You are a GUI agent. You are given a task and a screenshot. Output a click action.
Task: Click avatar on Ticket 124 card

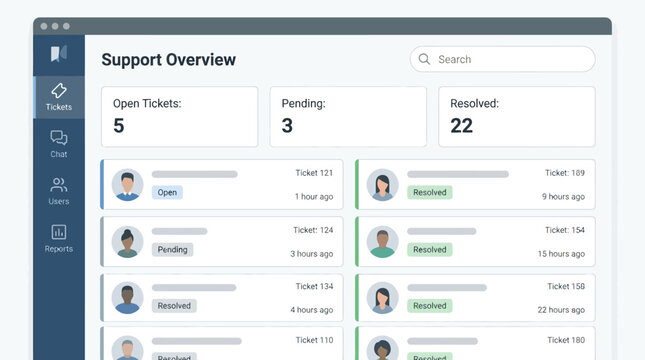[x=128, y=242]
